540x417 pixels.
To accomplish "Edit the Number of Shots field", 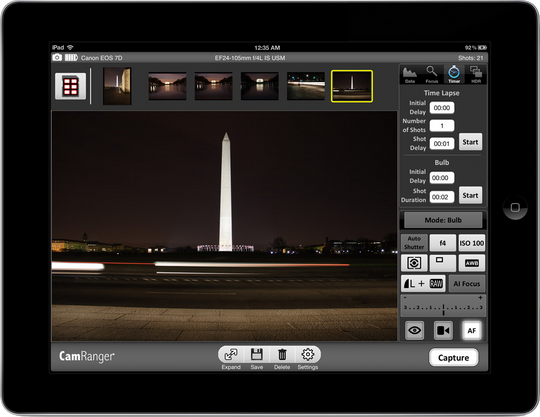I will (x=442, y=126).
